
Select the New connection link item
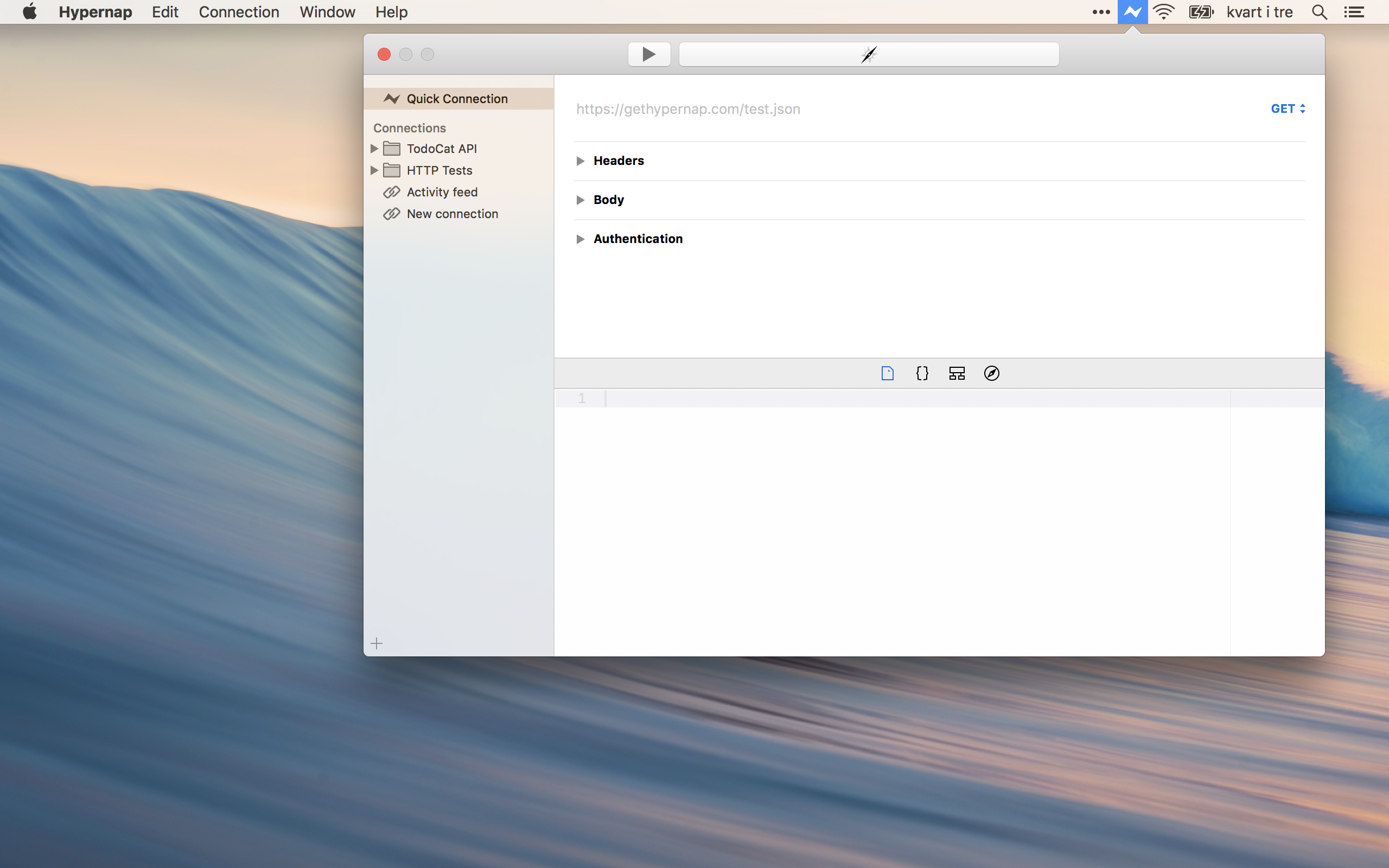pos(452,214)
